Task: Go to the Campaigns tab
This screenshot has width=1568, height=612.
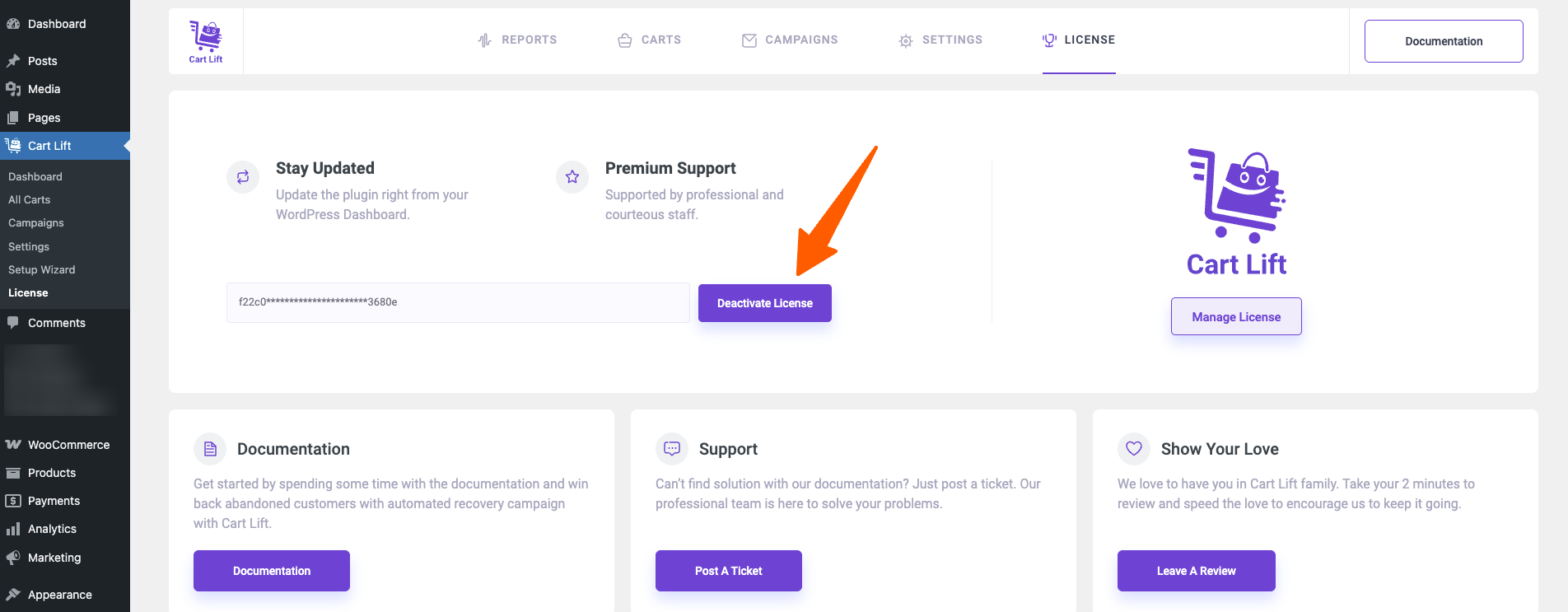Action: 790,40
